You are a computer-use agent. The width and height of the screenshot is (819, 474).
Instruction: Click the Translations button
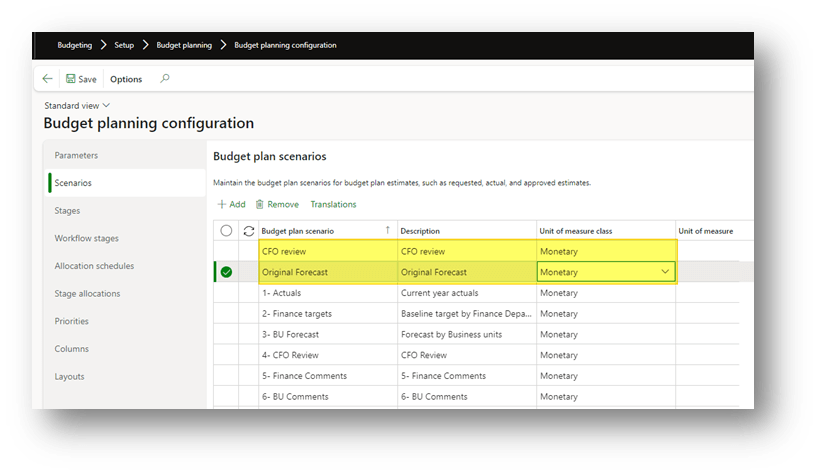point(333,204)
